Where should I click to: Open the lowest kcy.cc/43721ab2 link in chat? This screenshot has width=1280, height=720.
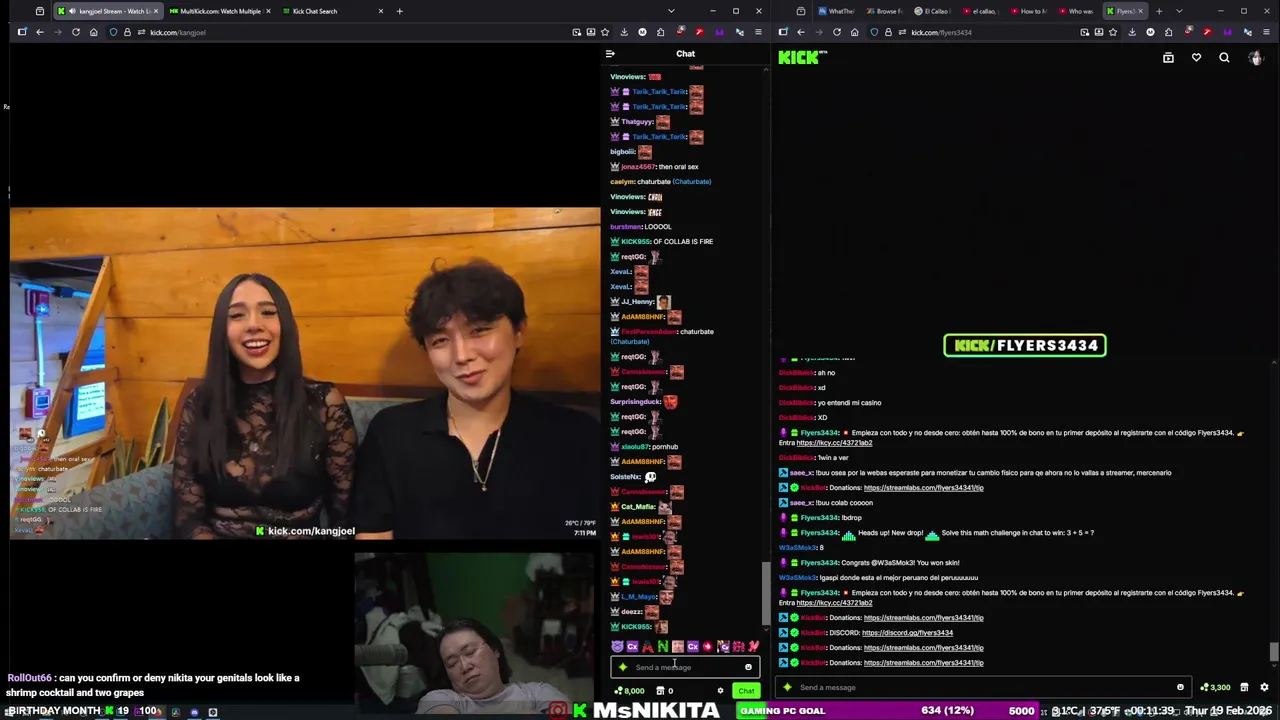pos(834,603)
